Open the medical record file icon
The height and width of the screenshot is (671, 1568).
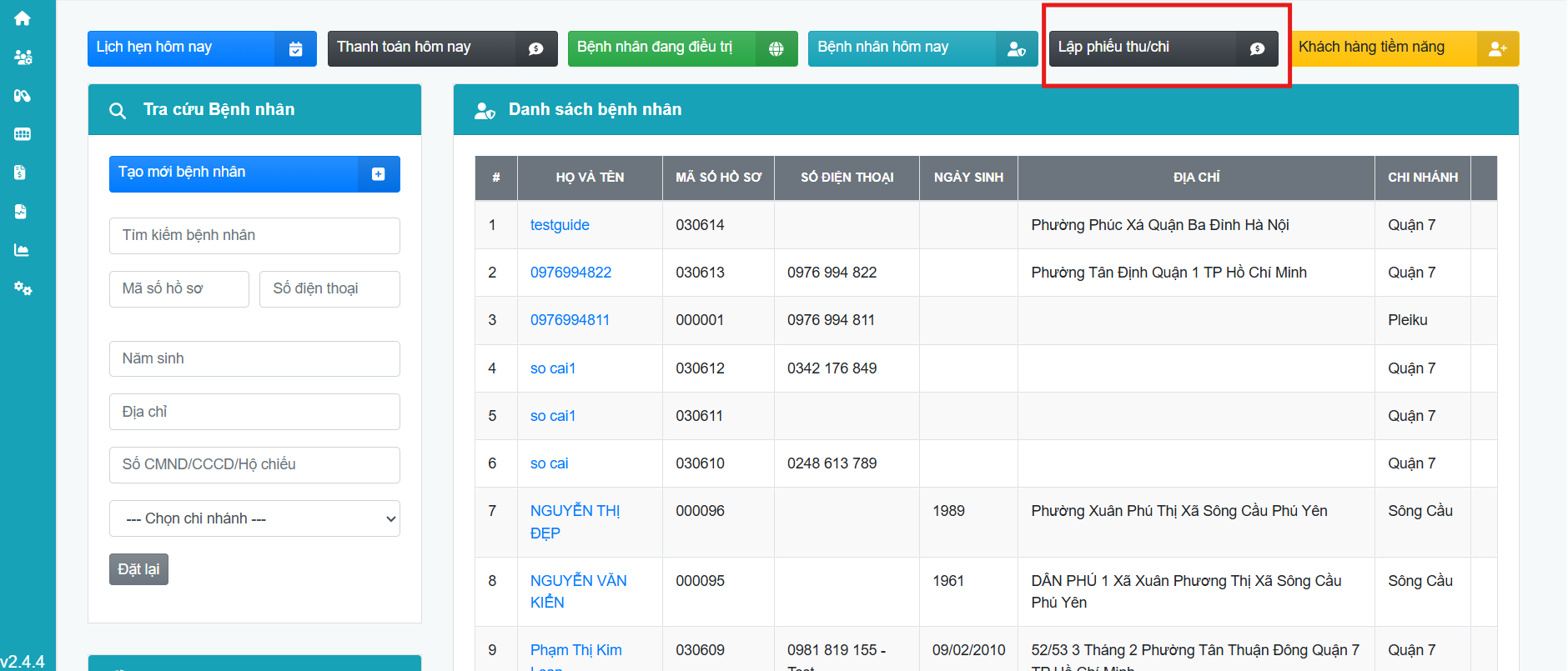tap(21, 212)
